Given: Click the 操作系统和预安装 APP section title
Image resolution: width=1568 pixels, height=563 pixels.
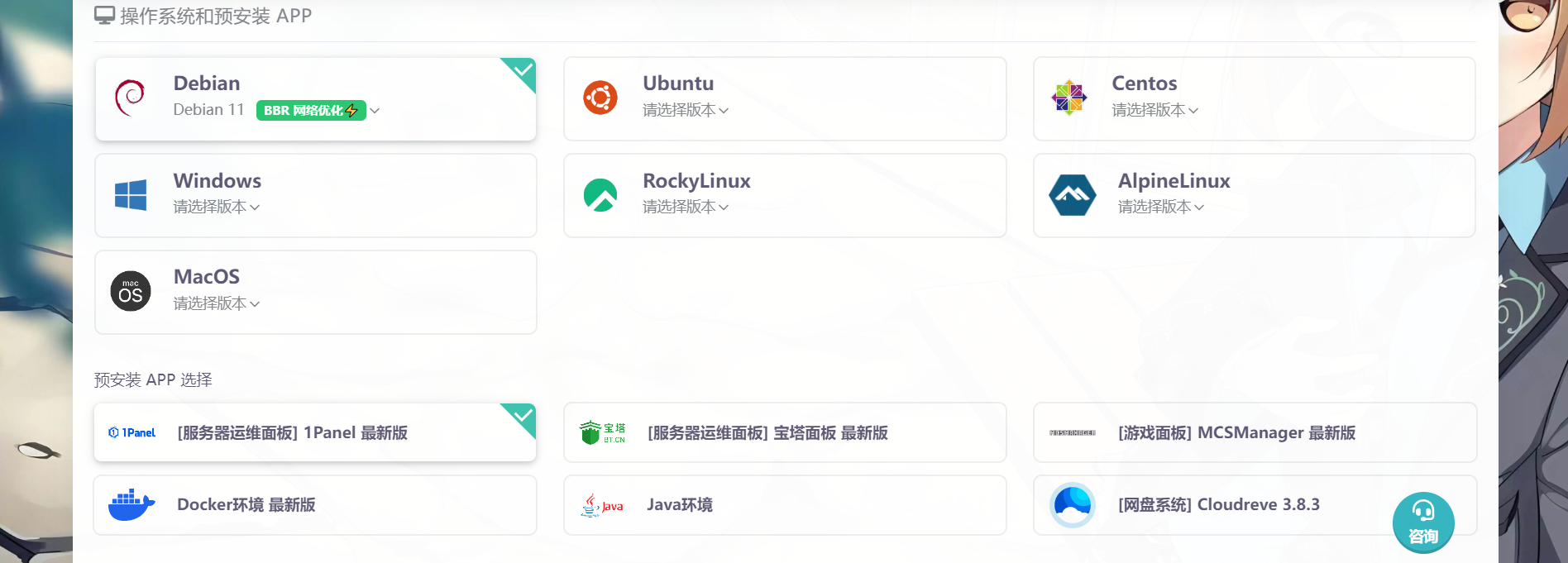Looking at the screenshot, I should click(216, 16).
